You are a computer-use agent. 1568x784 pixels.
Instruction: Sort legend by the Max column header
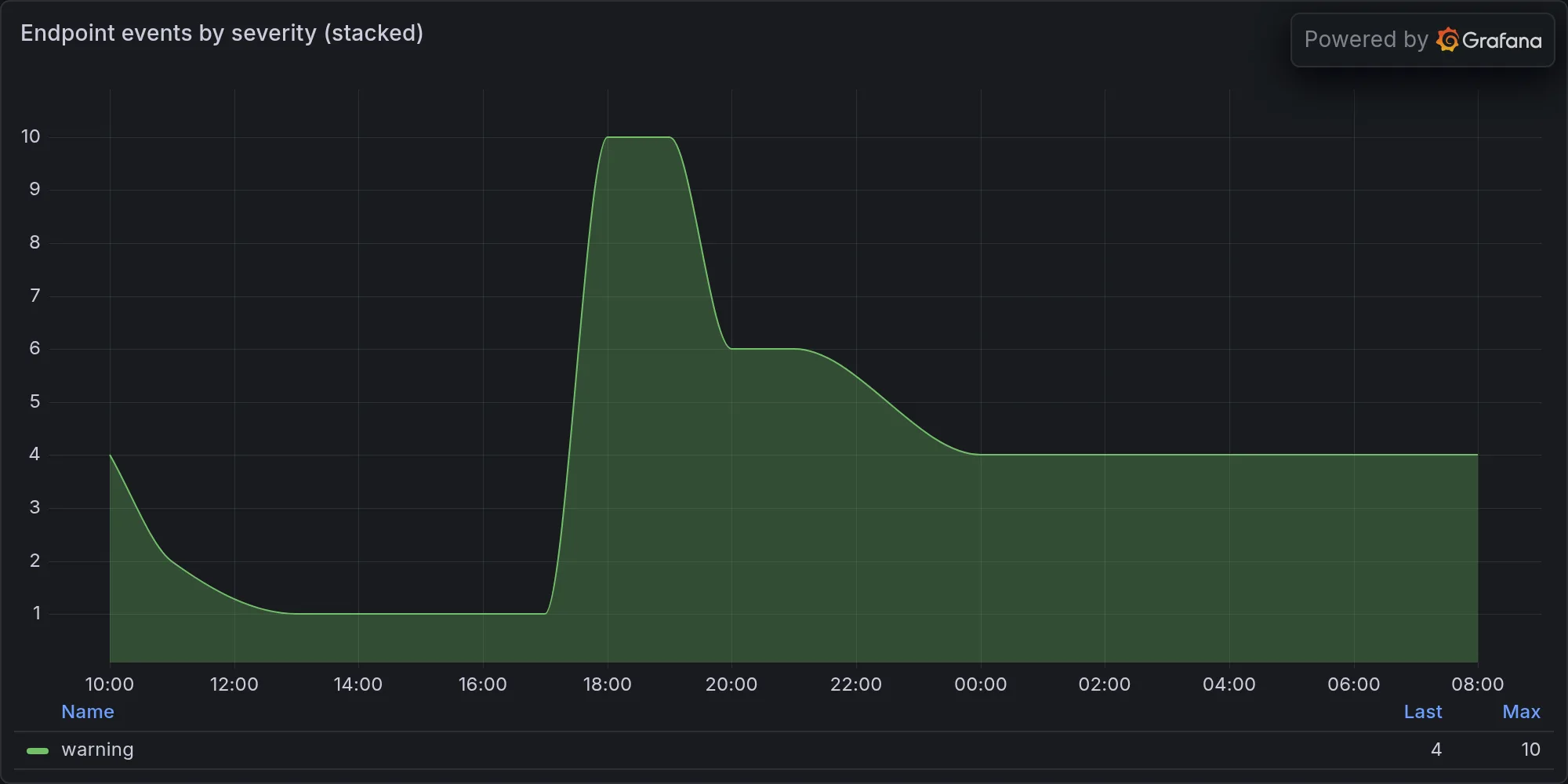(1521, 712)
